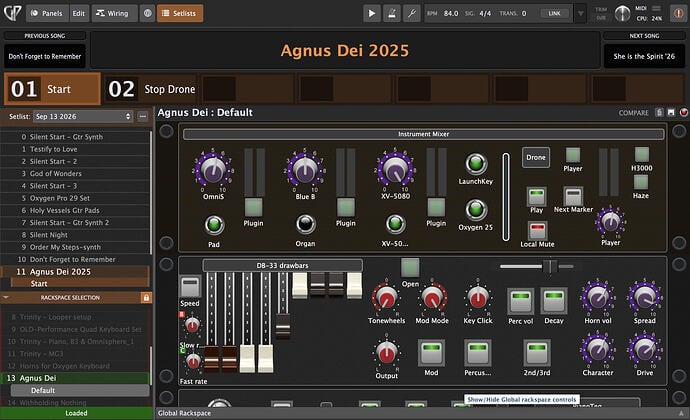Click the clipboard icon next to COMPARE

tap(659, 112)
